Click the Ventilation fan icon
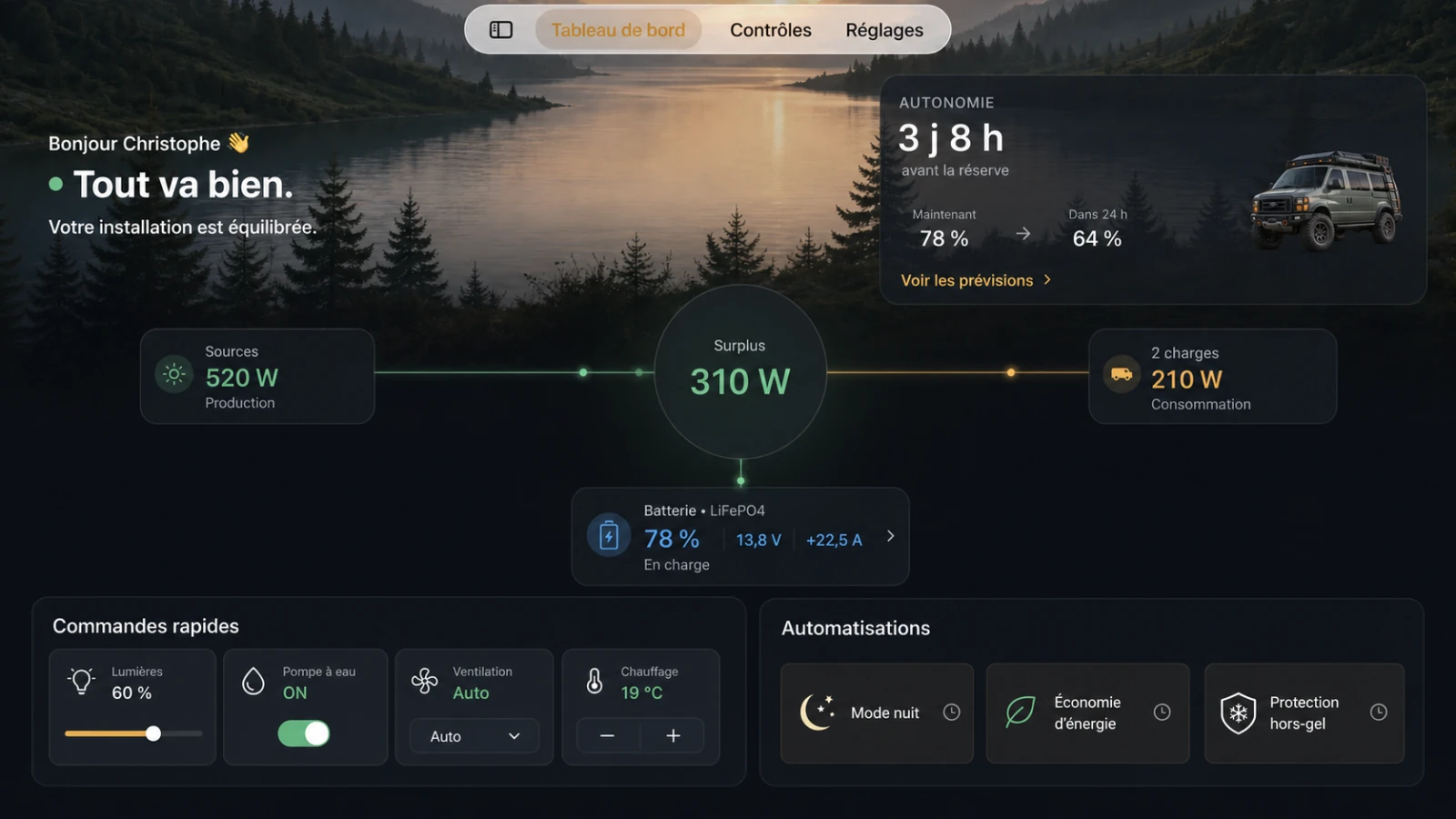This screenshot has width=1456, height=819. click(x=425, y=681)
